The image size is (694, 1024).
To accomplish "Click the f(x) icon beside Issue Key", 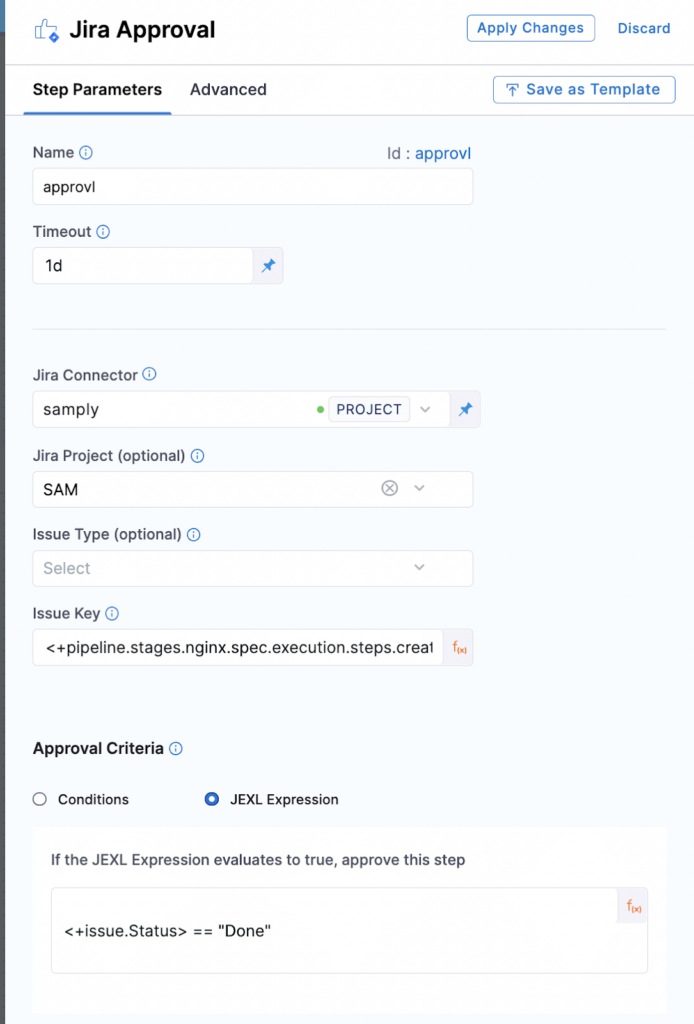I will click(459, 648).
